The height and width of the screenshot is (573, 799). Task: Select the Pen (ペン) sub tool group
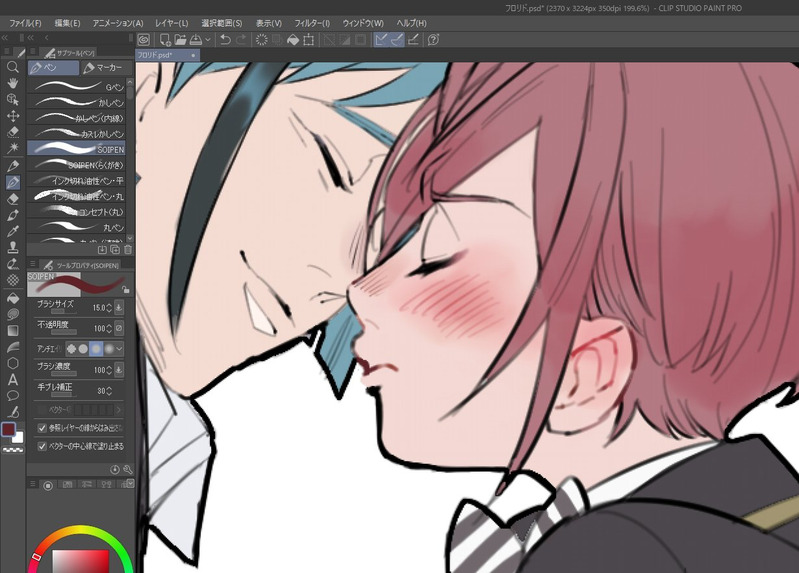[x=54, y=67]
